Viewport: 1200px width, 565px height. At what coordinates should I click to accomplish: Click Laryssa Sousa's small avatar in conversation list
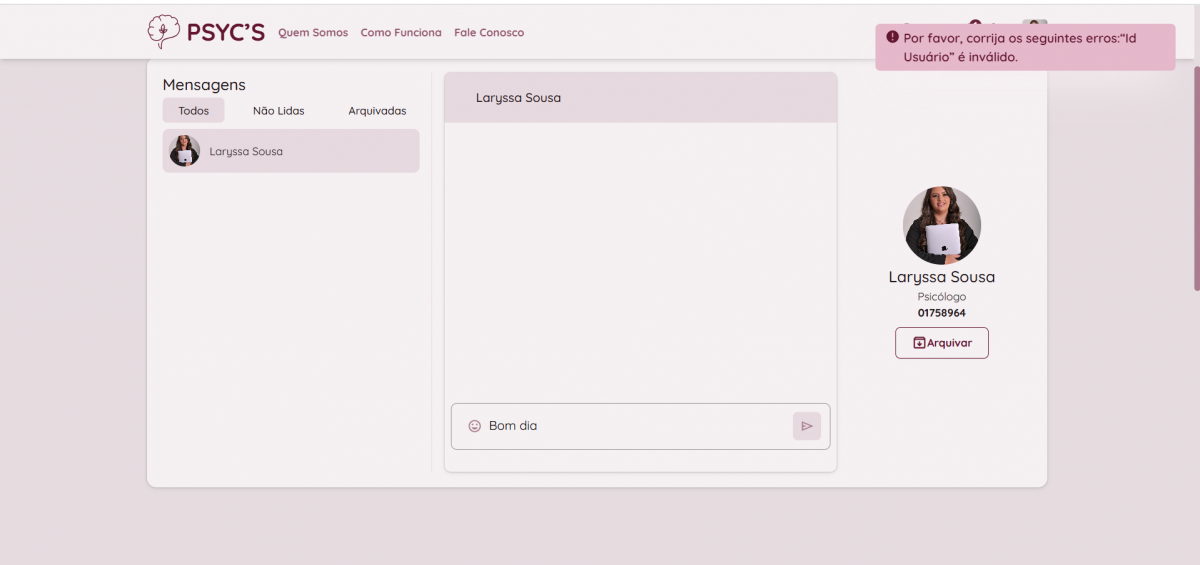(184, 151)
